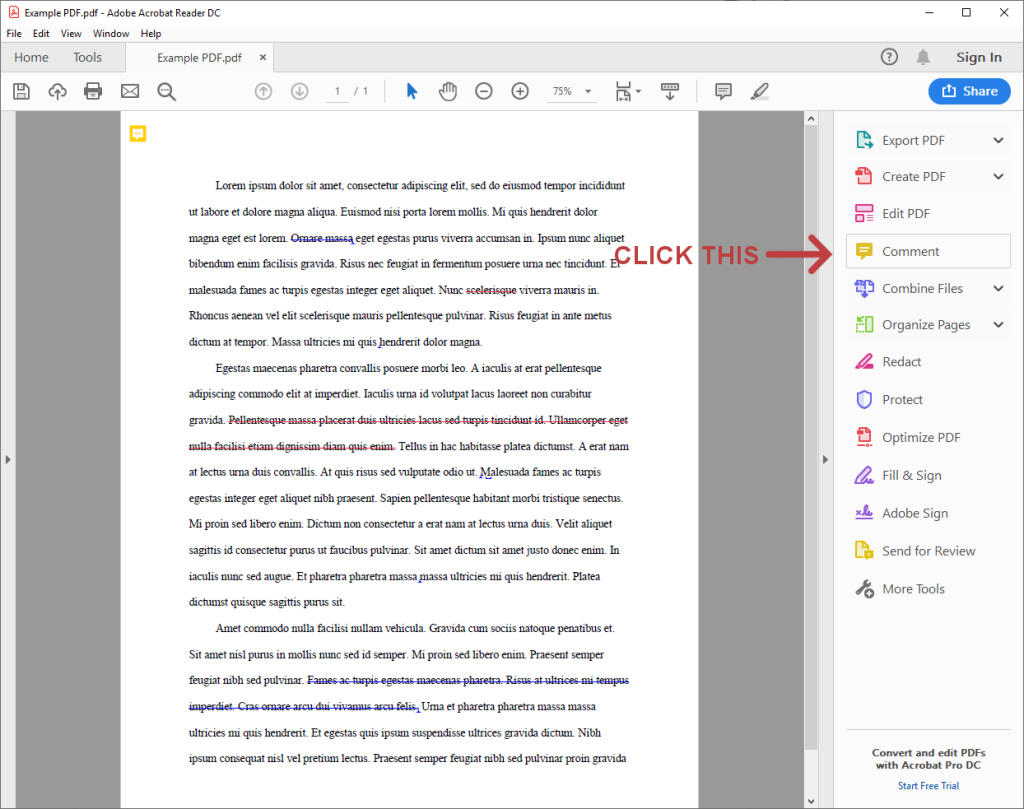Go to next page arrow icon
1024x809 pixels.
[x=300, y=91]
